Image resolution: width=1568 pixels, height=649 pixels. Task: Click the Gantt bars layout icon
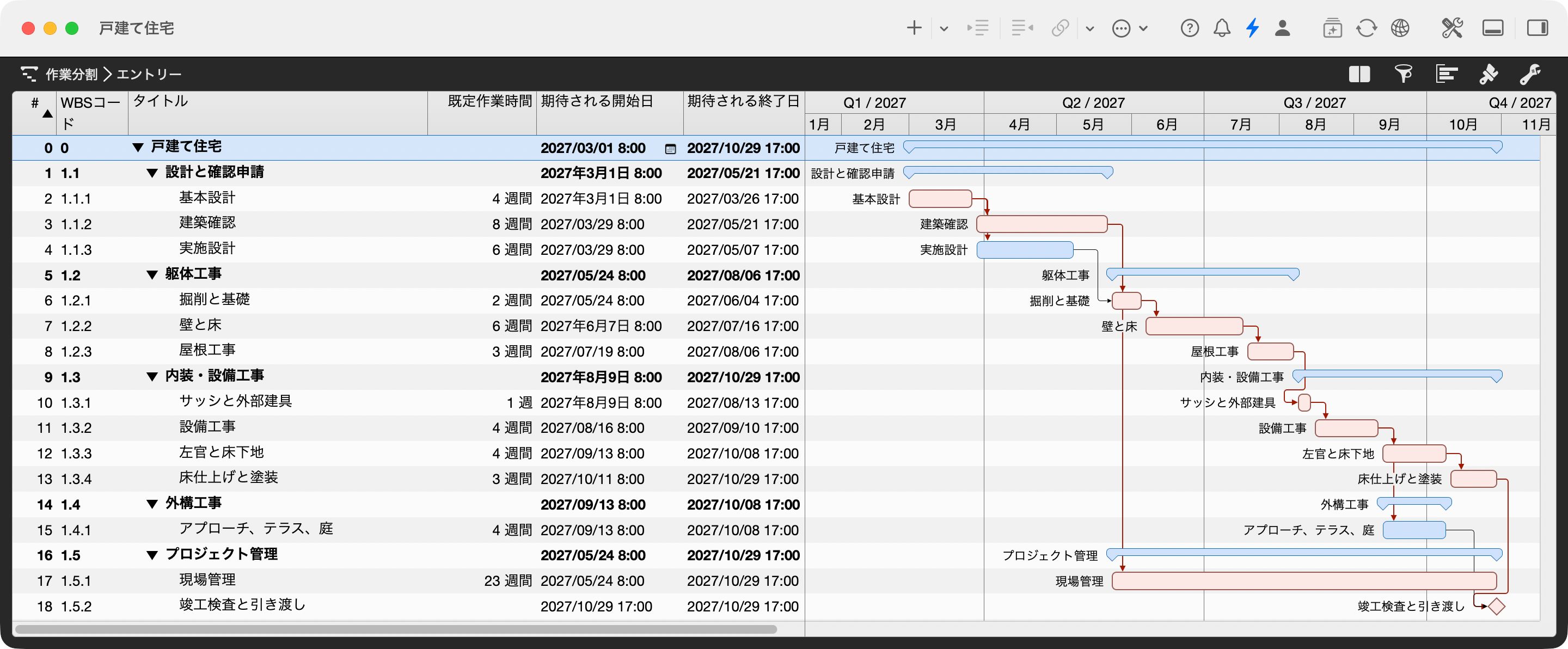pyautogui.click(x=1446, y=74)
